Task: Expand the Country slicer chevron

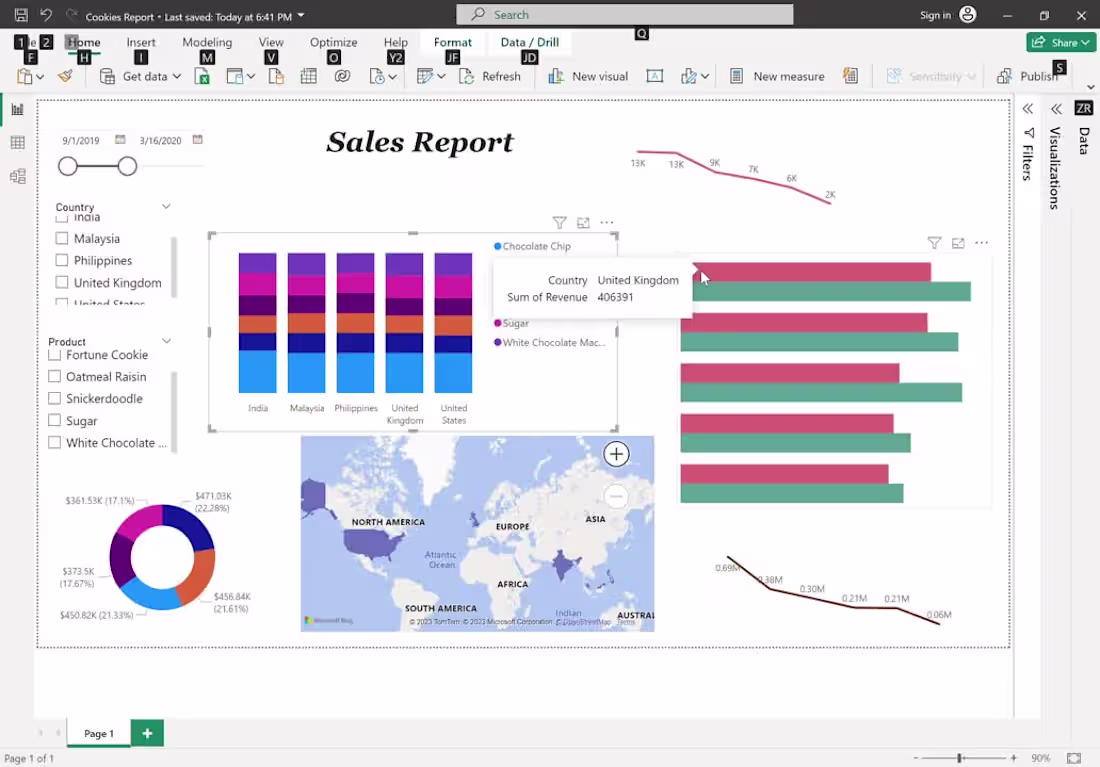Action: click(x=166, y=206)
